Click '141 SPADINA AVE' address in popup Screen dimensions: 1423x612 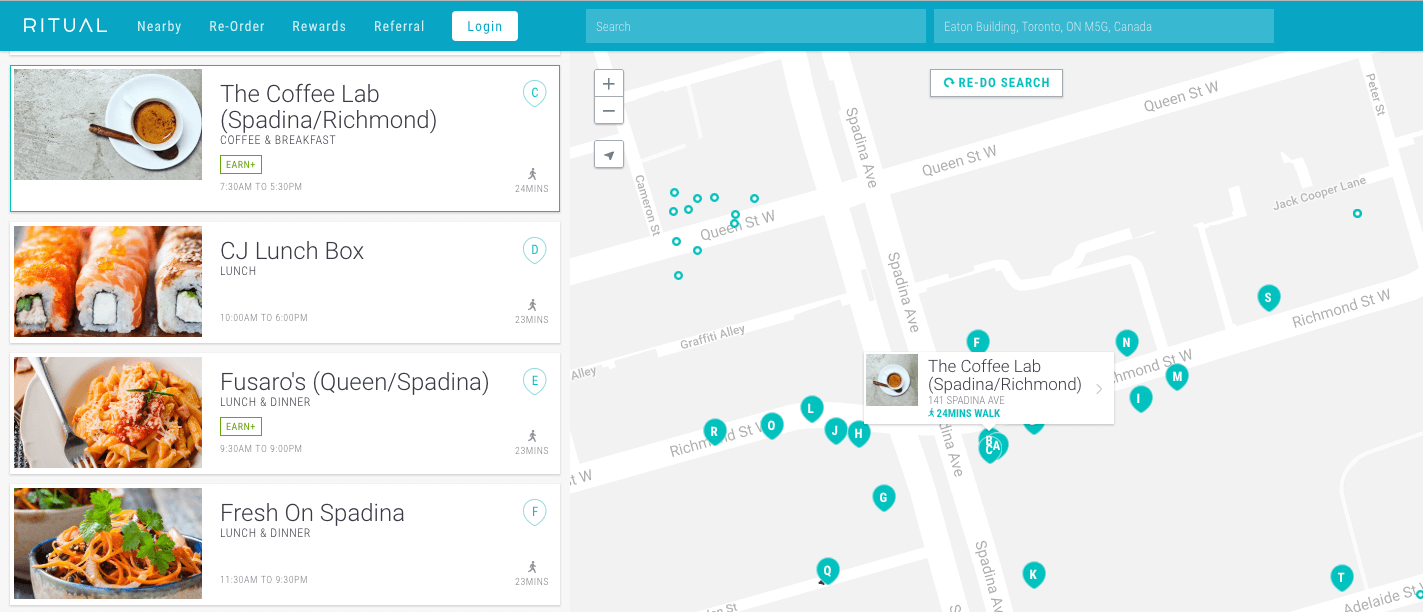966,400
